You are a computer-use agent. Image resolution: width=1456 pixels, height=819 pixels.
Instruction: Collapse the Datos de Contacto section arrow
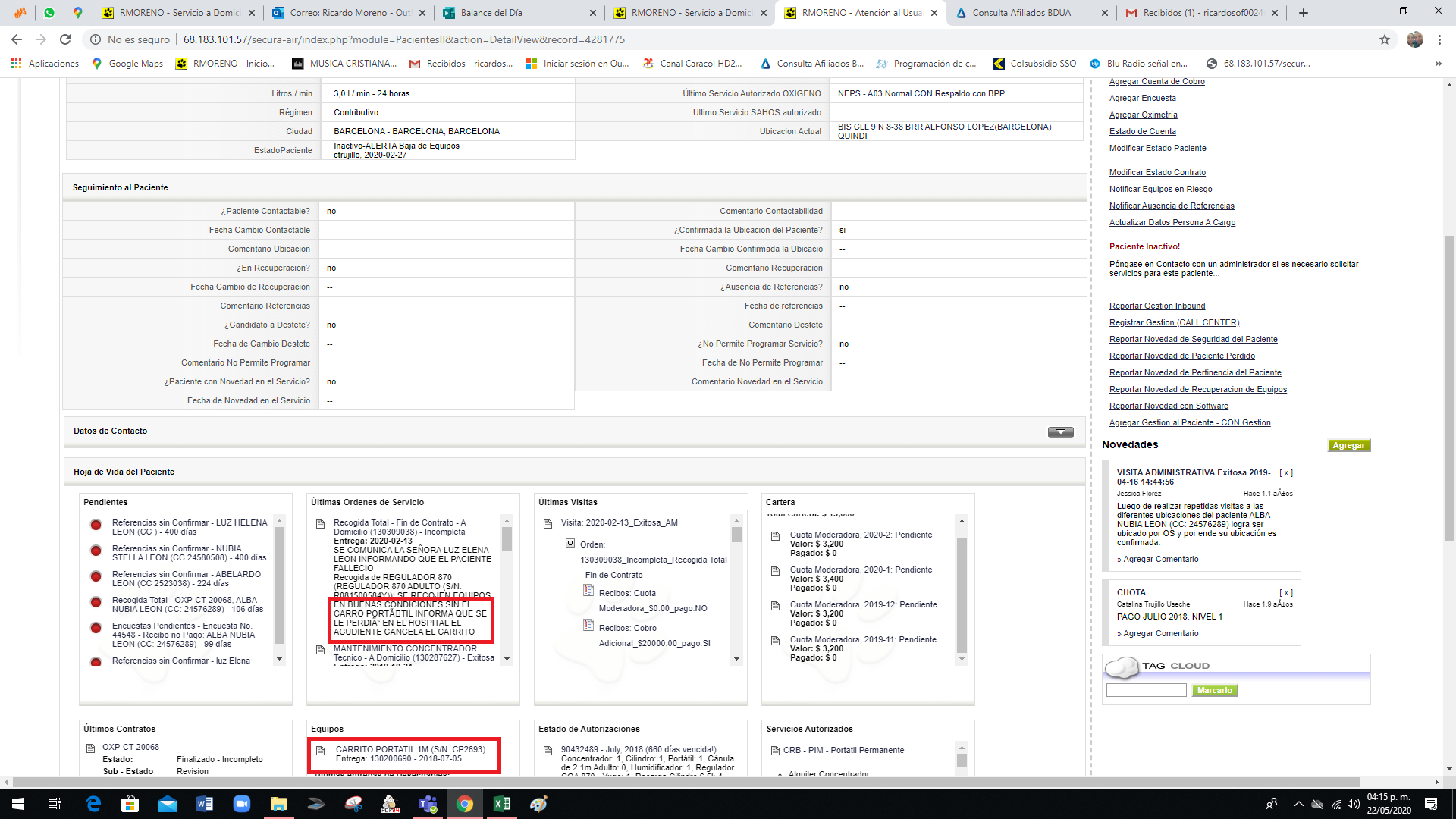click(1060, 431)
